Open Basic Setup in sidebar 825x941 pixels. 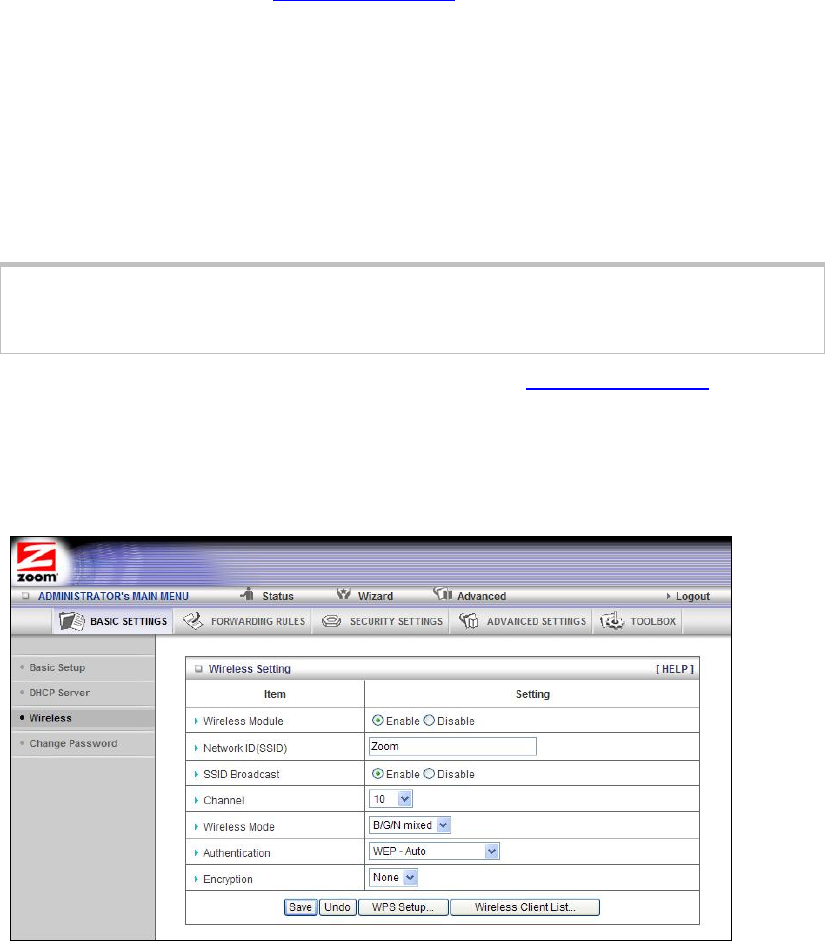[x=57, y=667]
